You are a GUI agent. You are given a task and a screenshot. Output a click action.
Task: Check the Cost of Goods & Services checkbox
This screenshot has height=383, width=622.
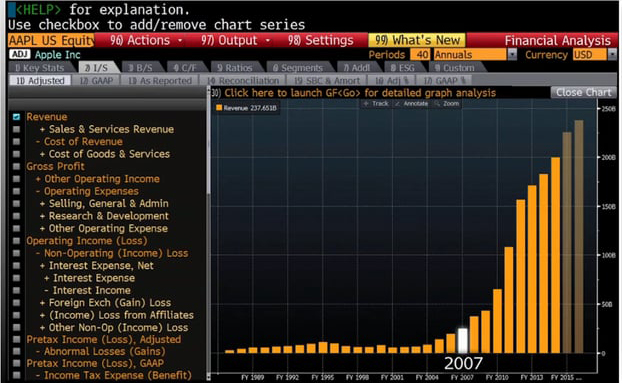point(16,154)
